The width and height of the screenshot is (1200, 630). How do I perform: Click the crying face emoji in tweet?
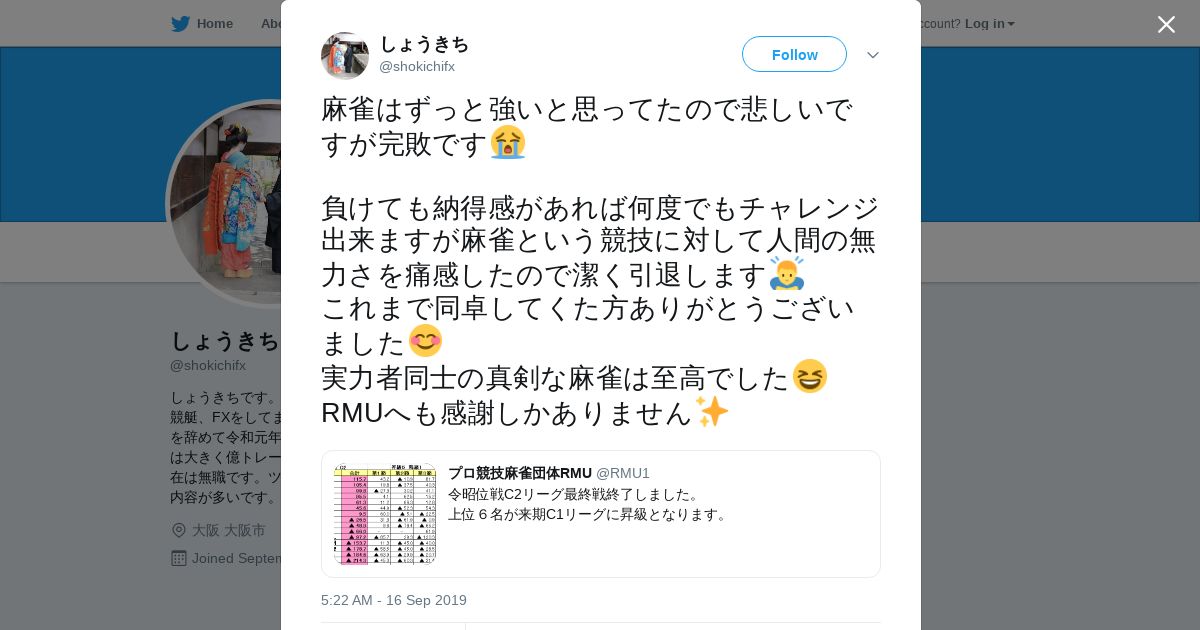[x=508, y=143]
